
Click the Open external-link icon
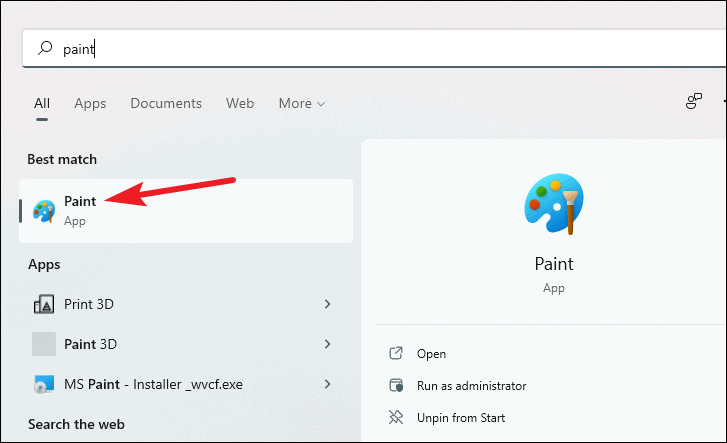396,353
